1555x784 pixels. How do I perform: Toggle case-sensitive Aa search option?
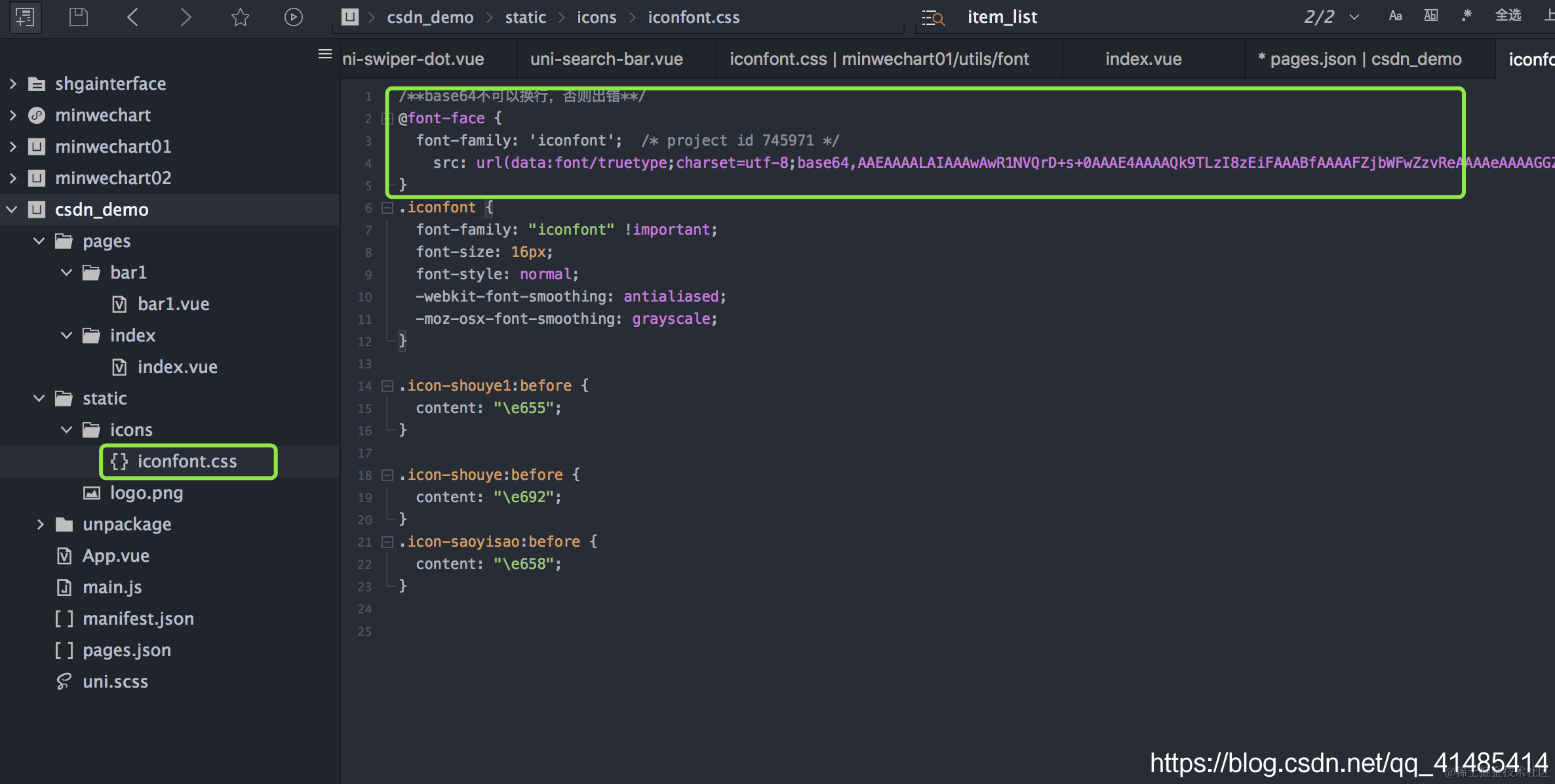(1396, 16)
